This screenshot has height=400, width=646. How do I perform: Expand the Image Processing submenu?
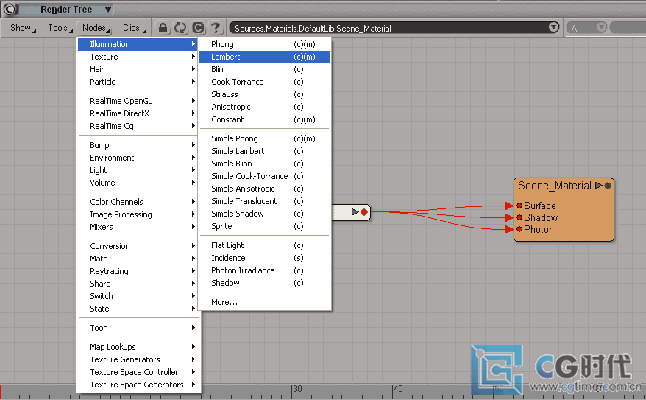[x=138, y=215]
